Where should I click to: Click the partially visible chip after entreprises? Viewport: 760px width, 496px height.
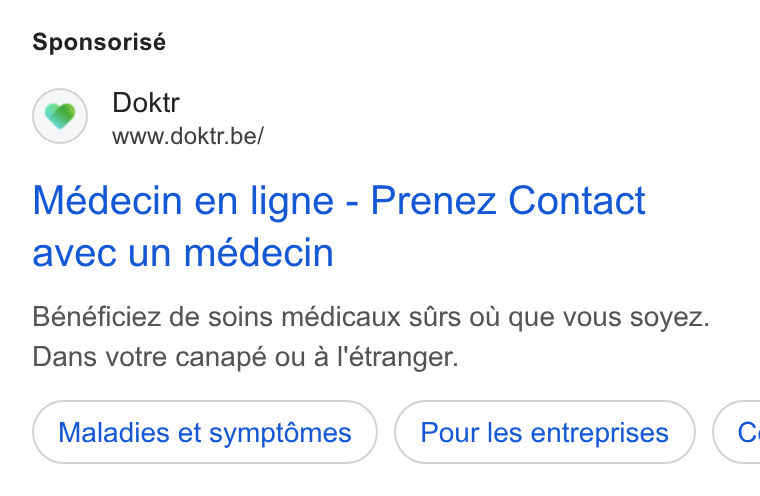(737, 432)
